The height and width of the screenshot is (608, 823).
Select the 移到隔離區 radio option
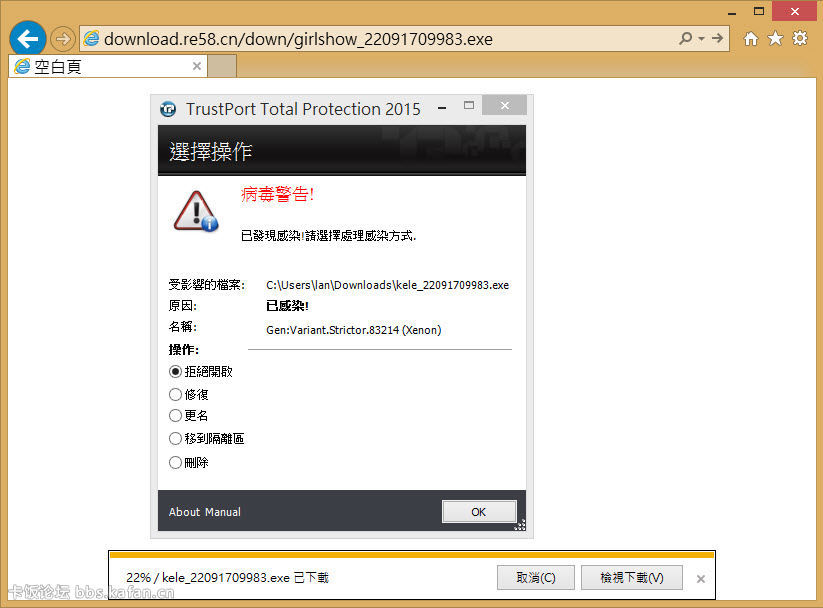point(175,438)
